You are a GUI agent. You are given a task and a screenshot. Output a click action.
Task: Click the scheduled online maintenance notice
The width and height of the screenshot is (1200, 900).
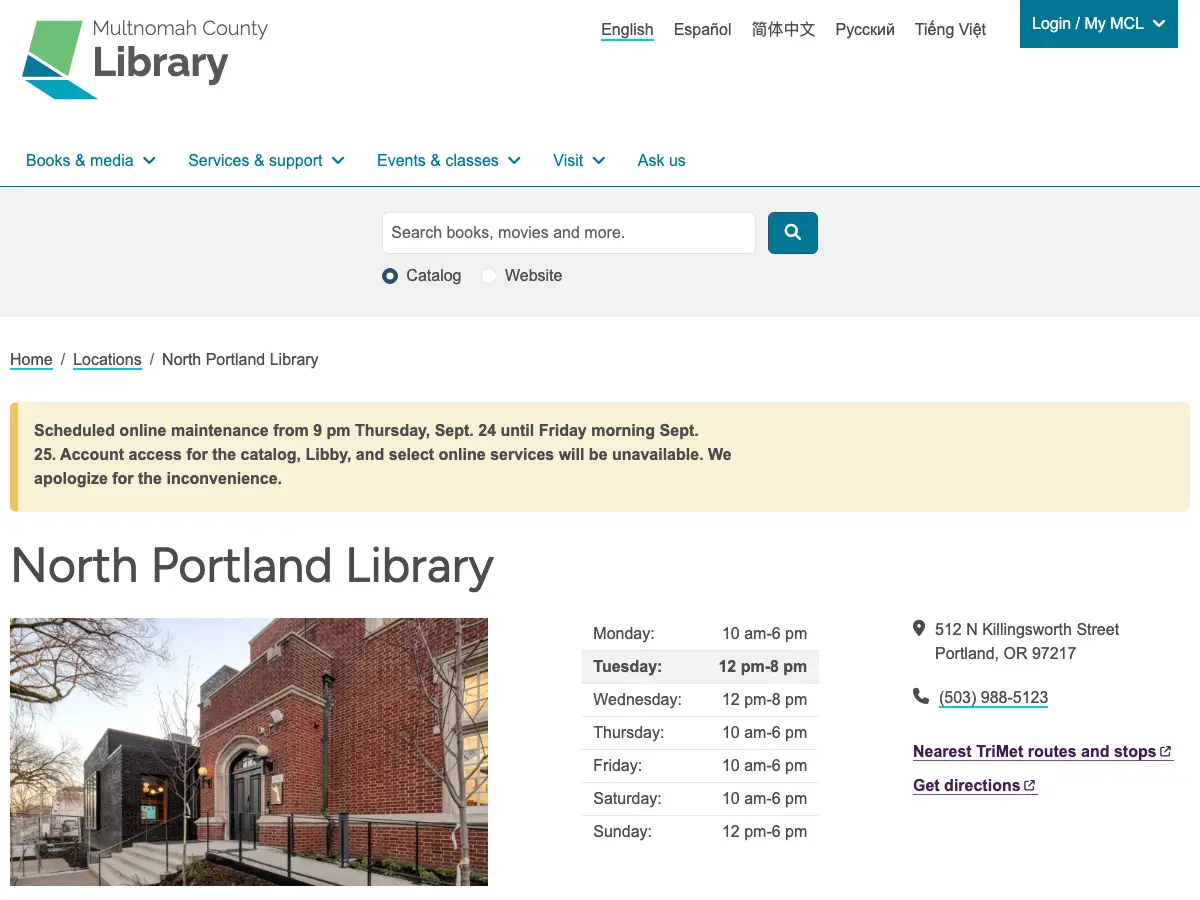point(600,456)
